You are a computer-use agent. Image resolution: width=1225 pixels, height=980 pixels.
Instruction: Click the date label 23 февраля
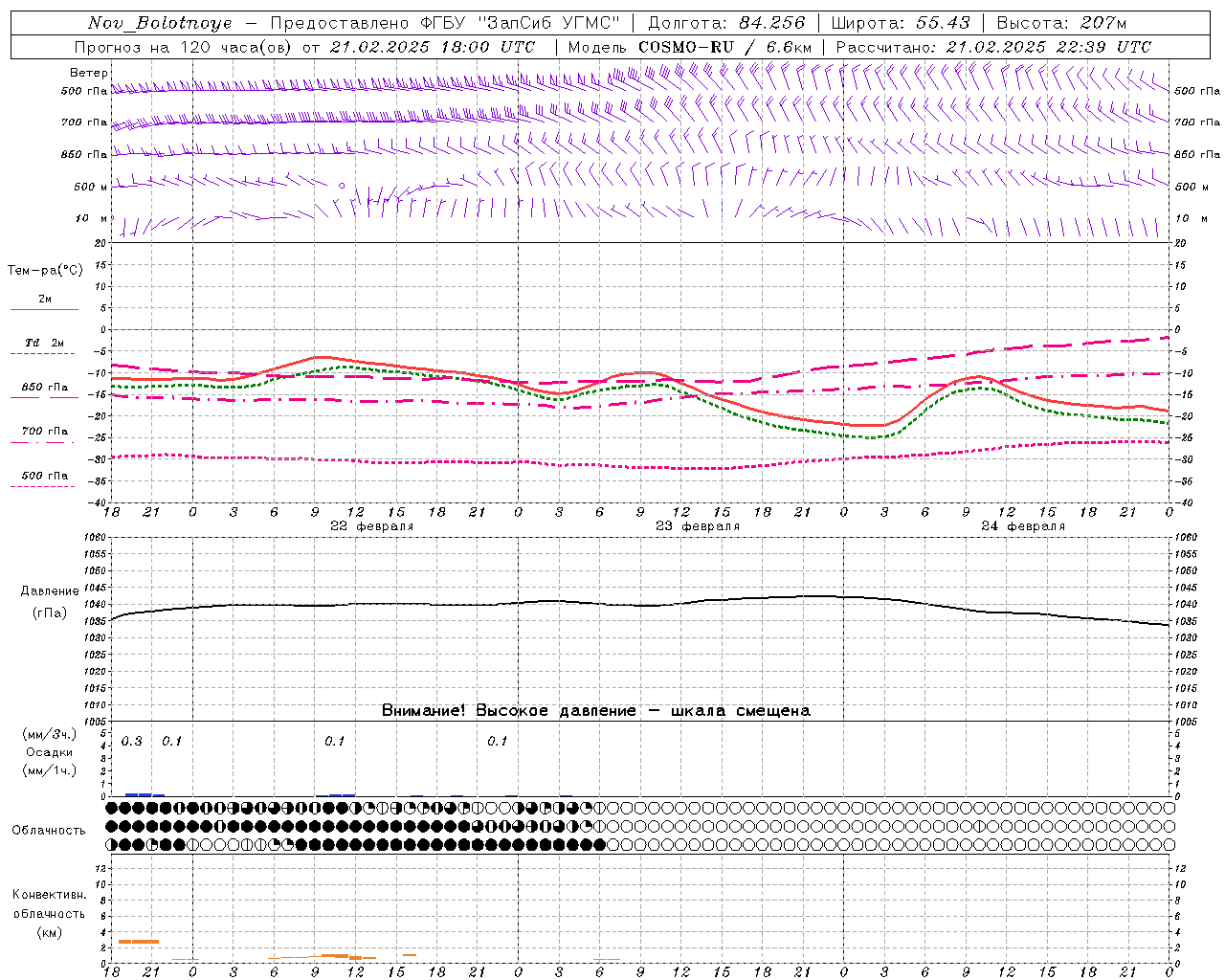click(698, 526)
